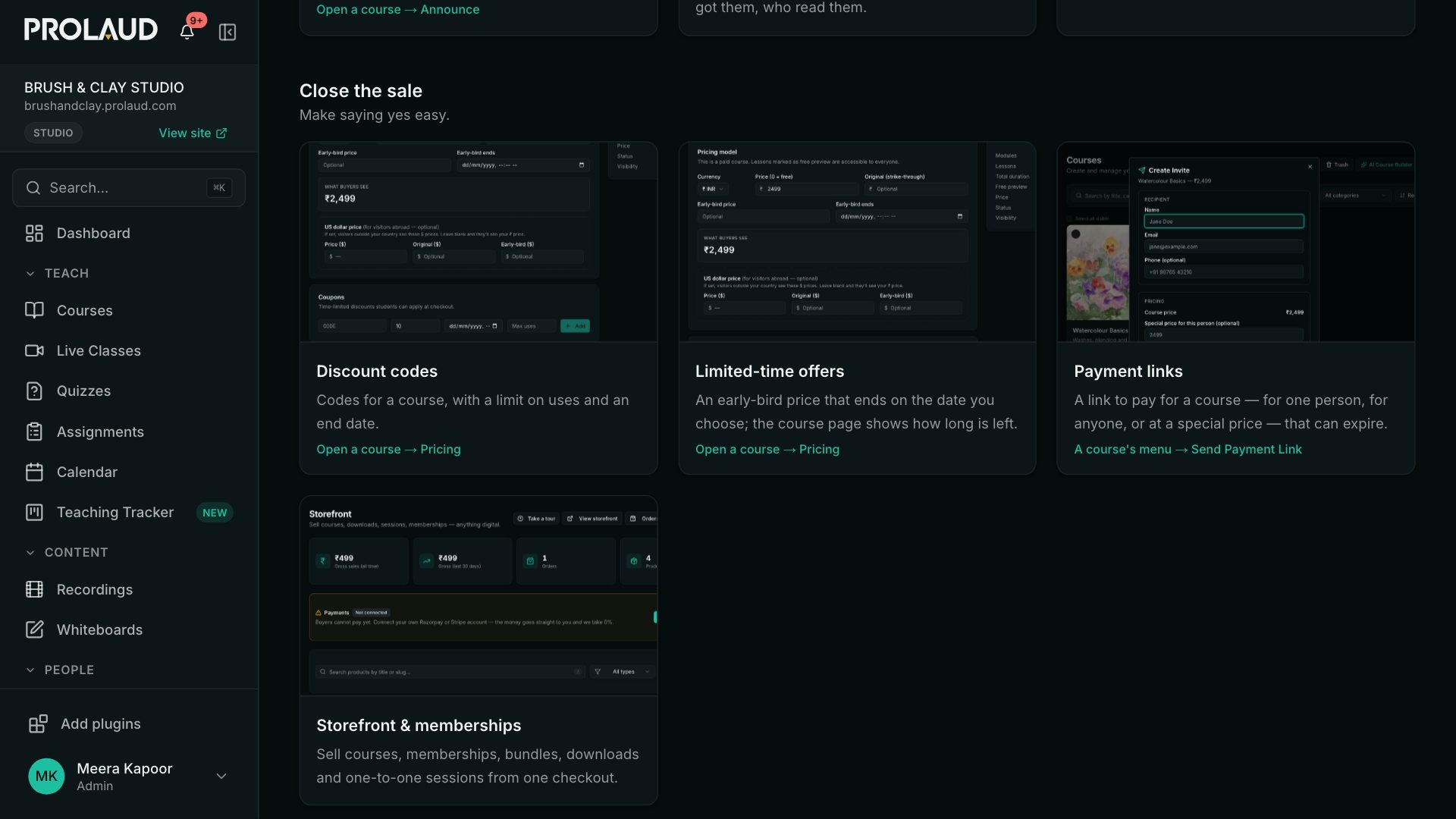
Task: Open Discount codes preview thumbnail
Action: 479,242
